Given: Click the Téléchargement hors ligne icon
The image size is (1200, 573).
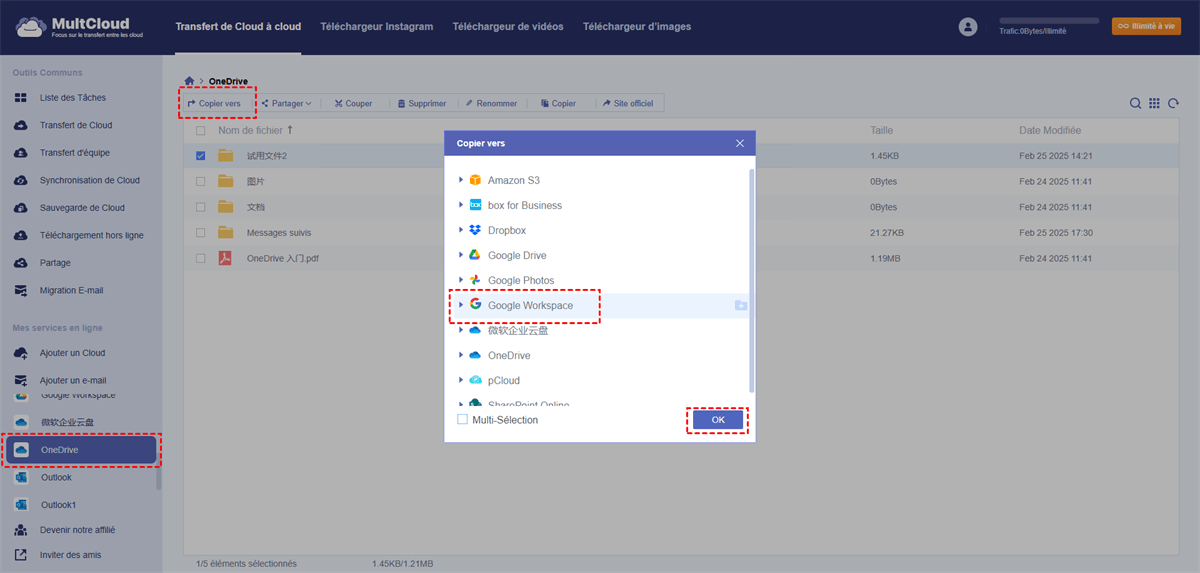Looking at the screenshot, I should point(21,236).
